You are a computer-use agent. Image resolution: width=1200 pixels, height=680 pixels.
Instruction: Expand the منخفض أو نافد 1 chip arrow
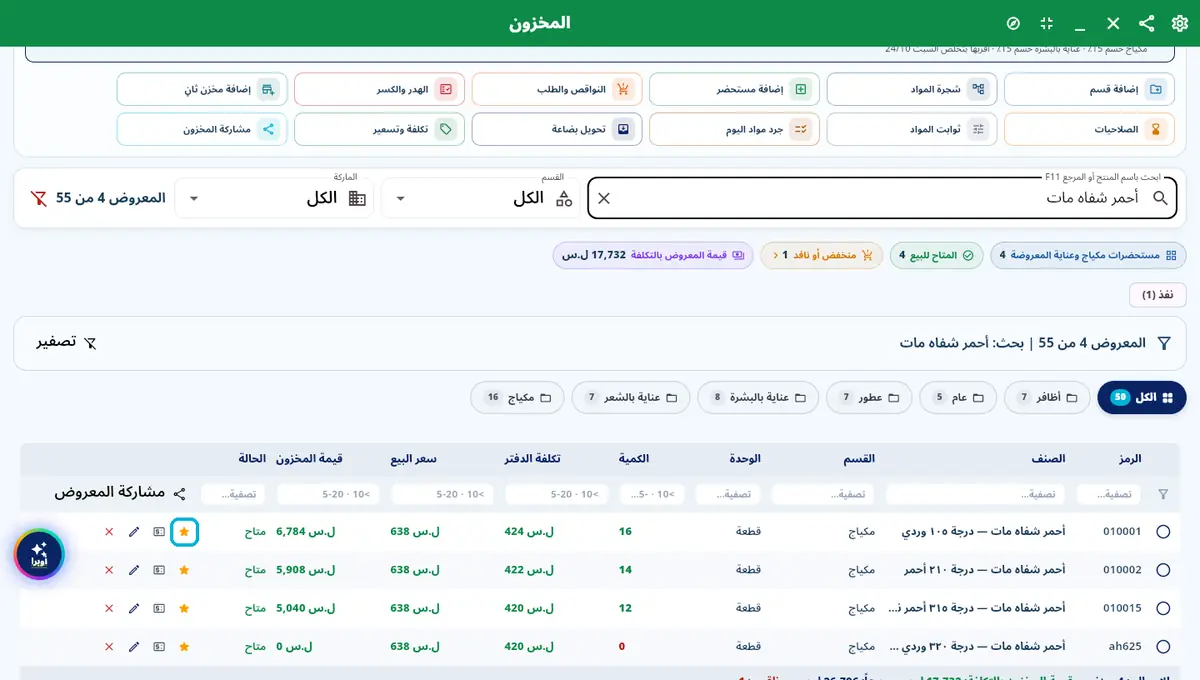pyautogui.click(x=776, y=256)
